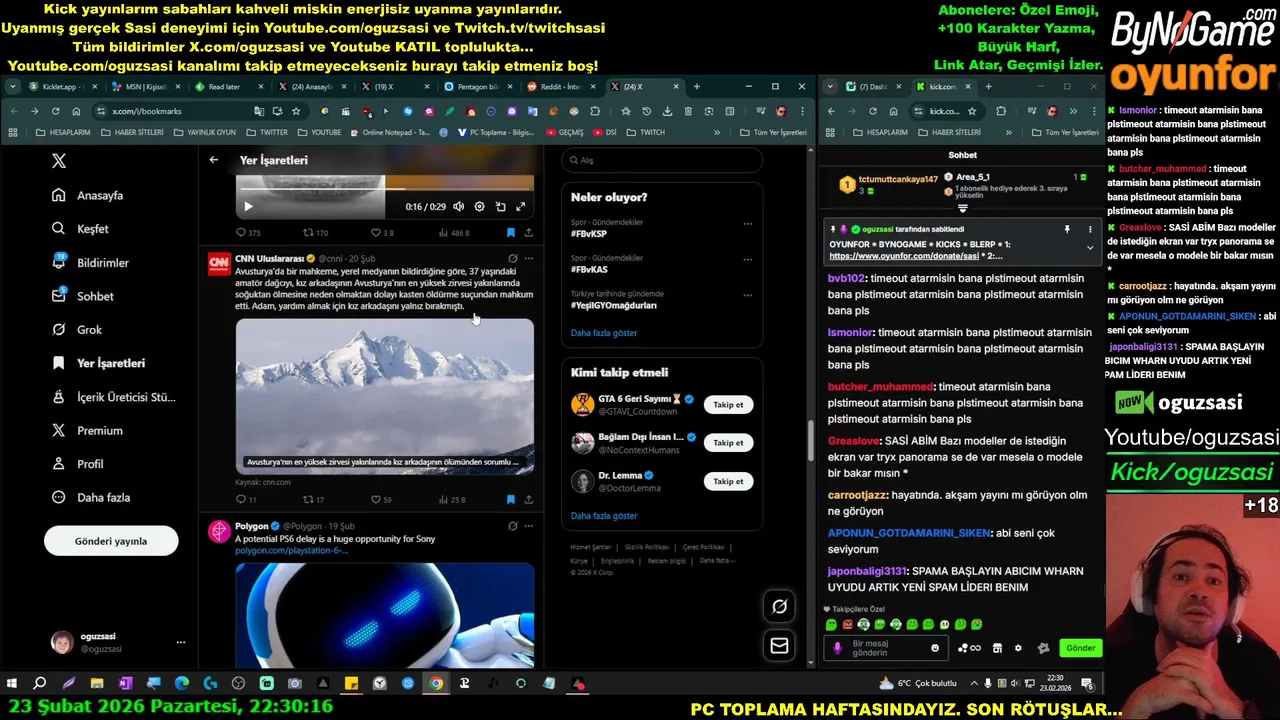Open Grok explain on CNN Uluslararası post
The width and height of the screenshot is (1280, 720).
[512, 258]
